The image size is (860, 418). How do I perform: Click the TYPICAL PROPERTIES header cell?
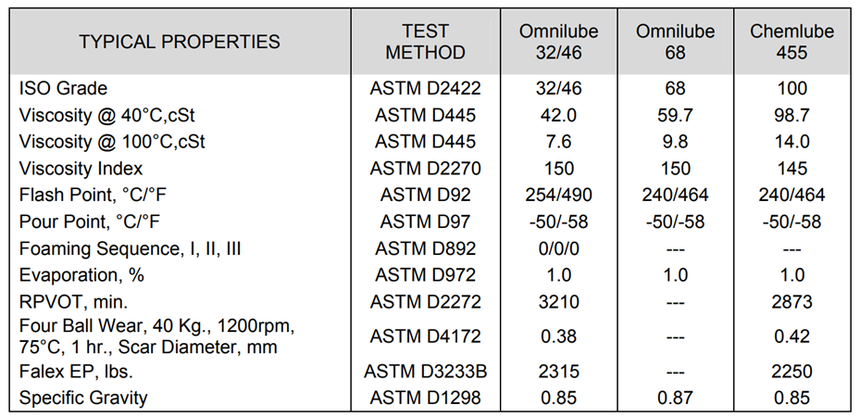coord(179,42)
